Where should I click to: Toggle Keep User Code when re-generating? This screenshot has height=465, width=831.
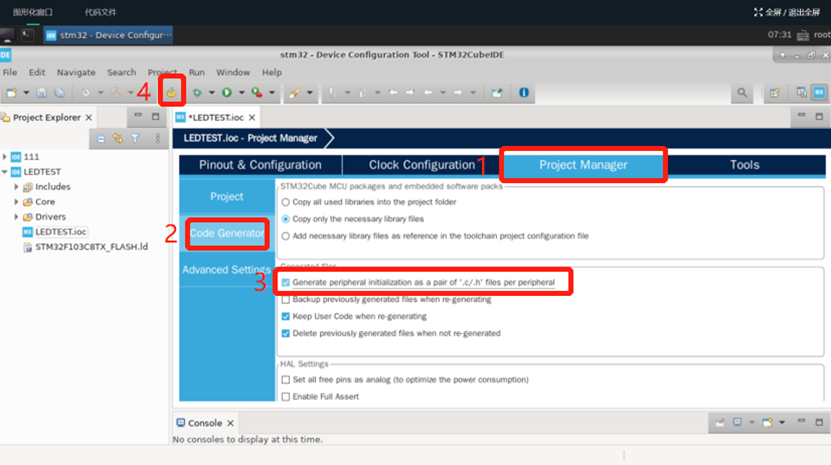[286, 317]
